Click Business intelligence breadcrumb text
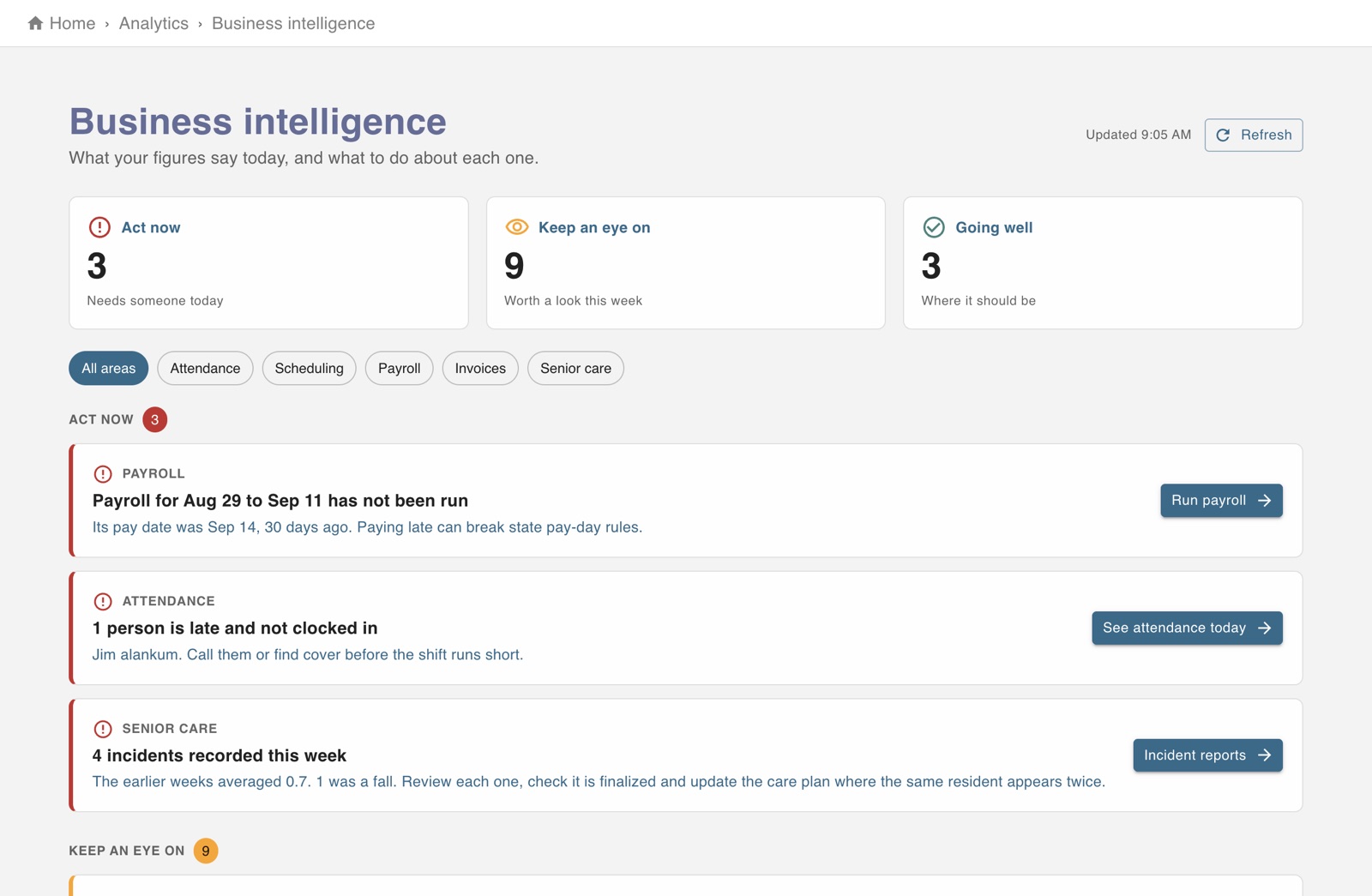 [x=293, y=23]
